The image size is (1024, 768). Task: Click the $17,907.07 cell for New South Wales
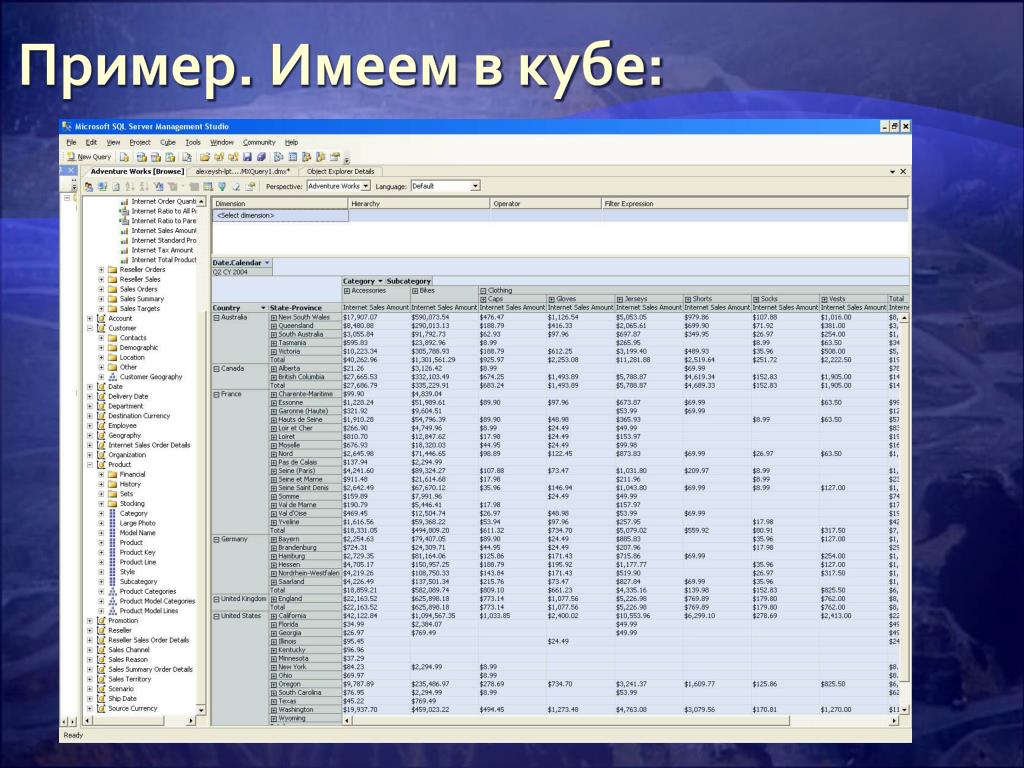click(376, 317)
